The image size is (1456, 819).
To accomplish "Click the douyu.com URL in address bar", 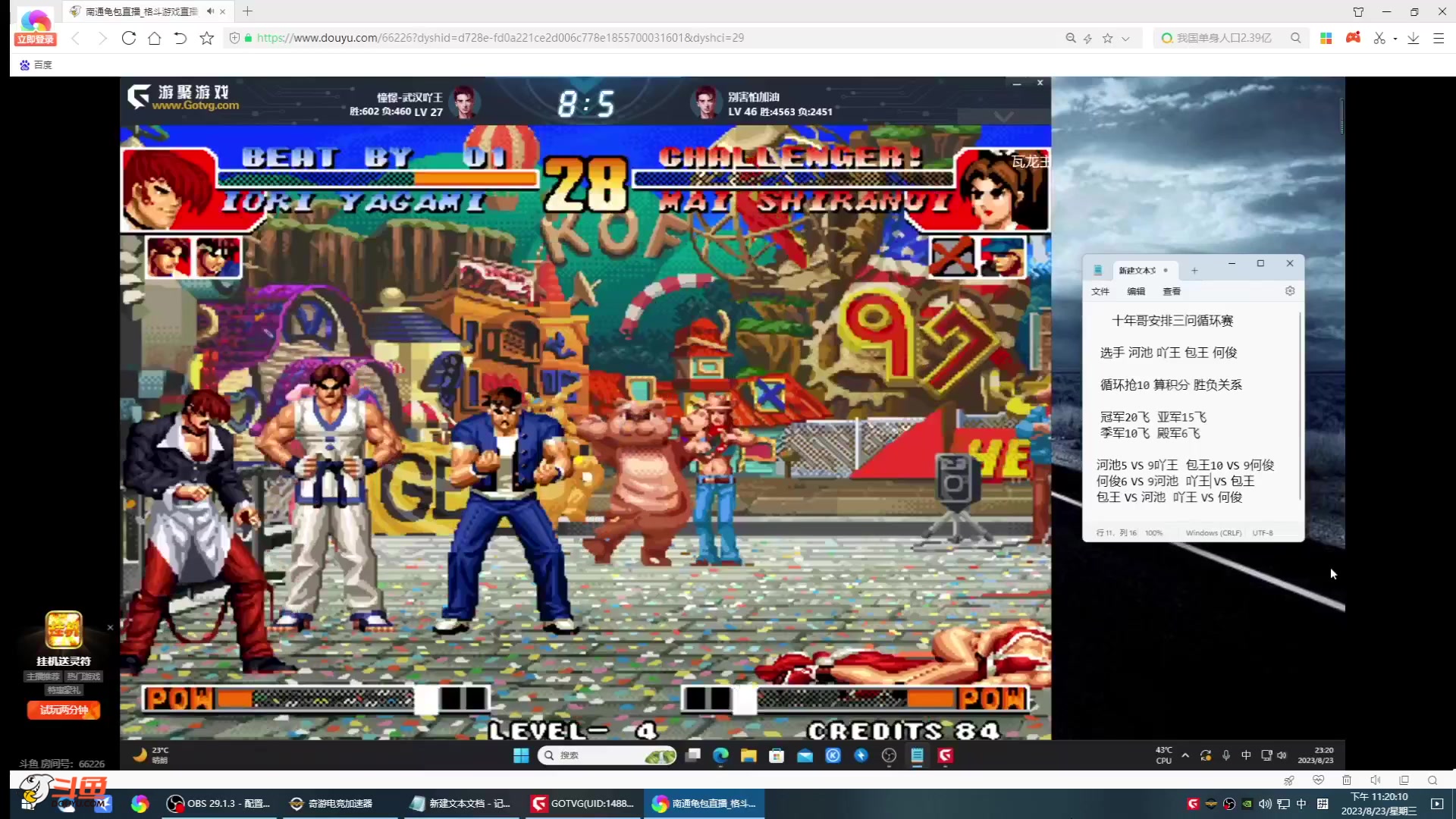I will 500,38.
